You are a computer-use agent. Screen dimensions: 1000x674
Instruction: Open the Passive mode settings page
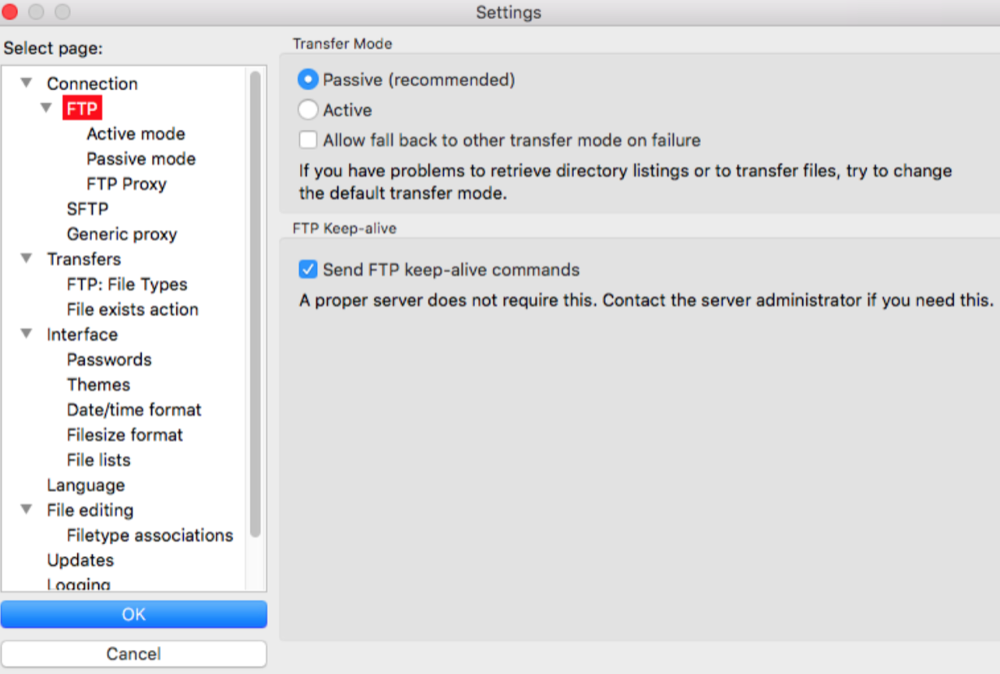141,159
